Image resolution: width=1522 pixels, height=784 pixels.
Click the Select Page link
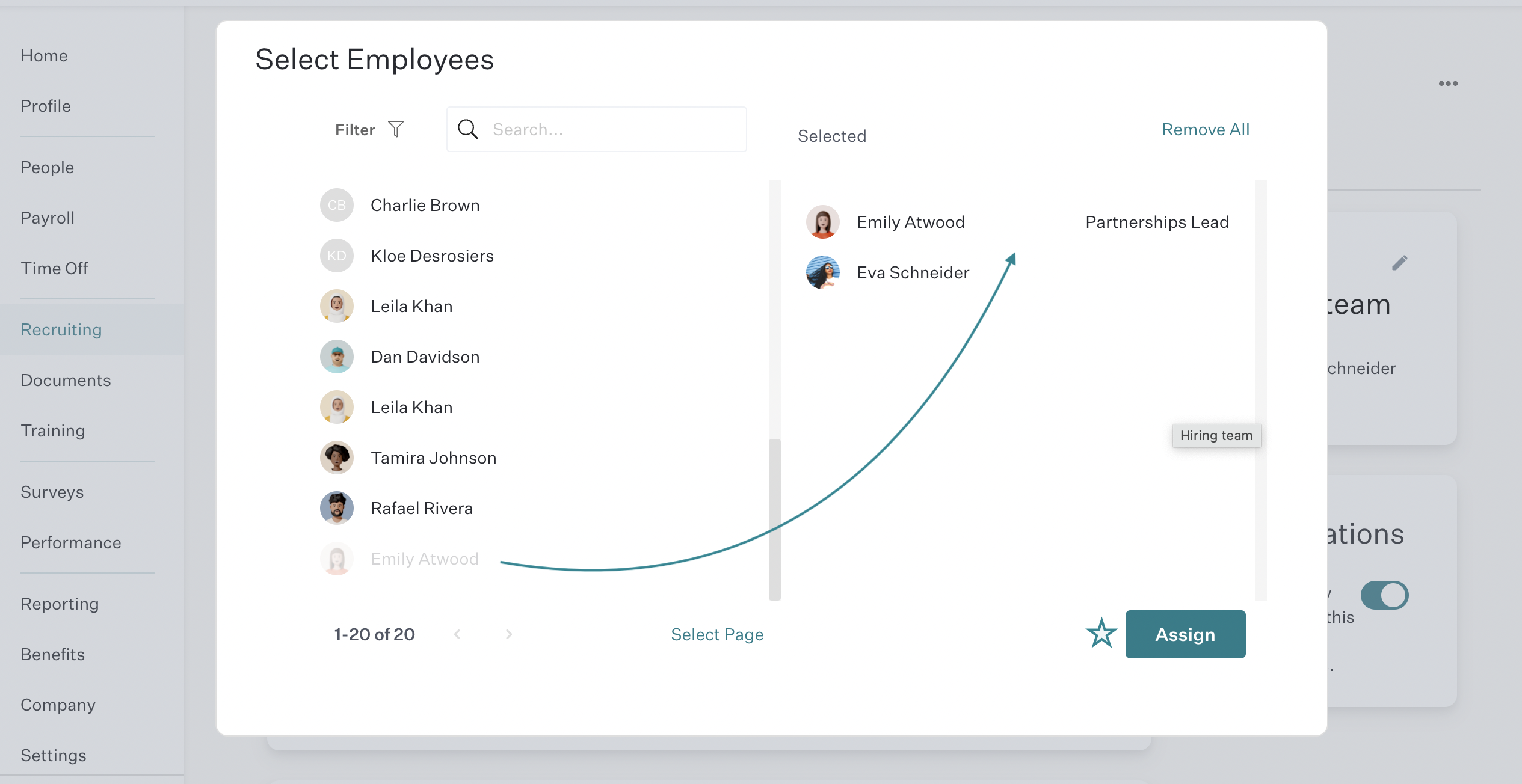(x=717, y=634)
